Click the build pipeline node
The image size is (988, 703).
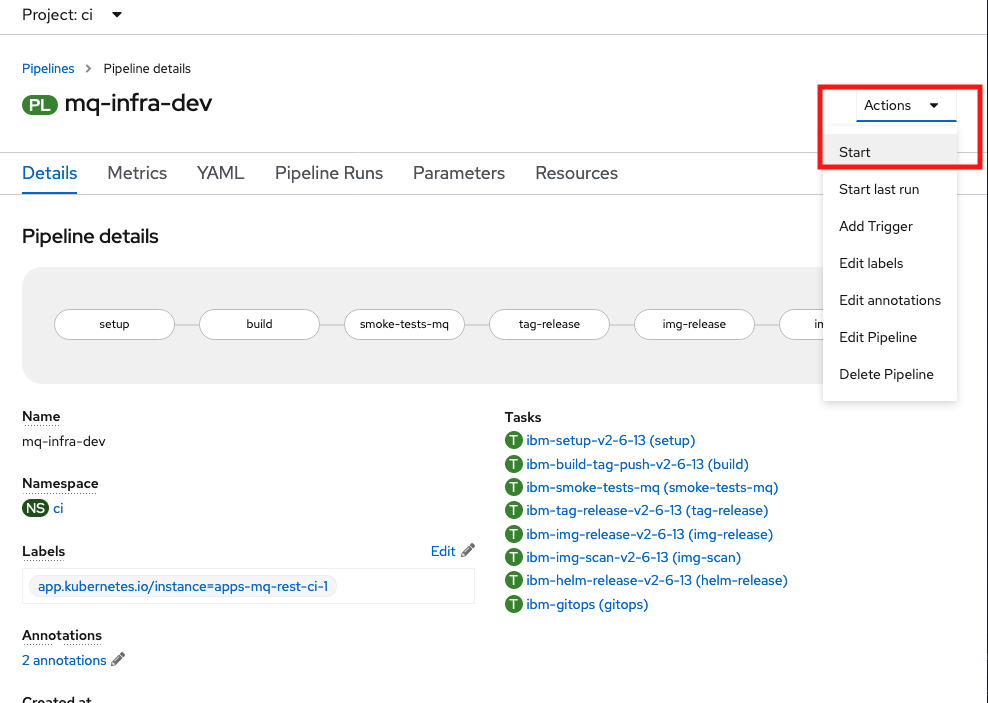259,324
